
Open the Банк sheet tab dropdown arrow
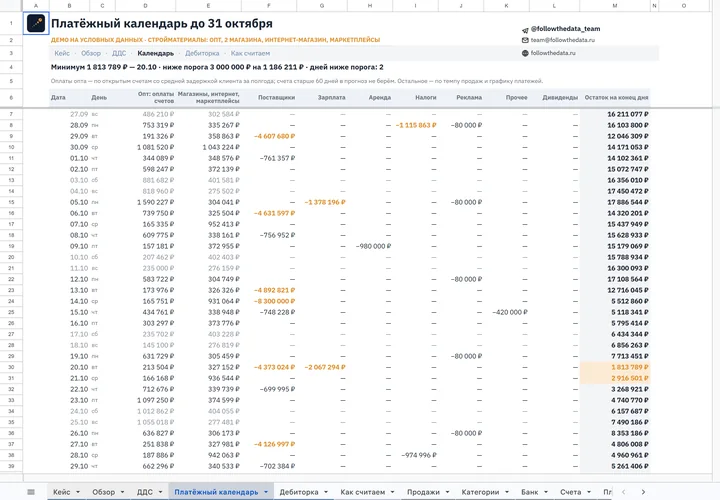point(546,492)
